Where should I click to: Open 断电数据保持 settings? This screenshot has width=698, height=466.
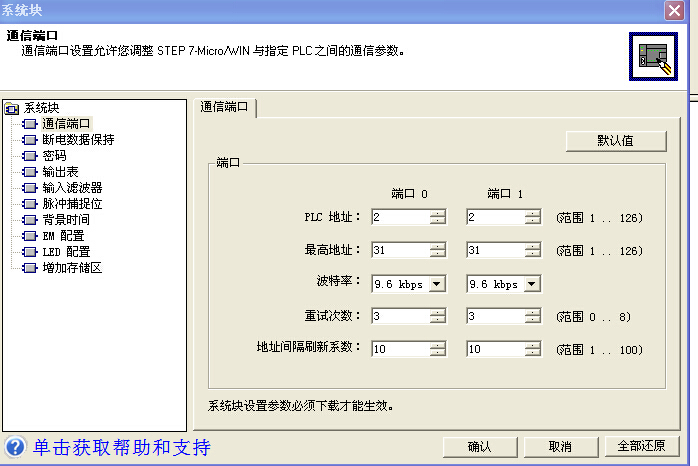click(x=78, y=140)
